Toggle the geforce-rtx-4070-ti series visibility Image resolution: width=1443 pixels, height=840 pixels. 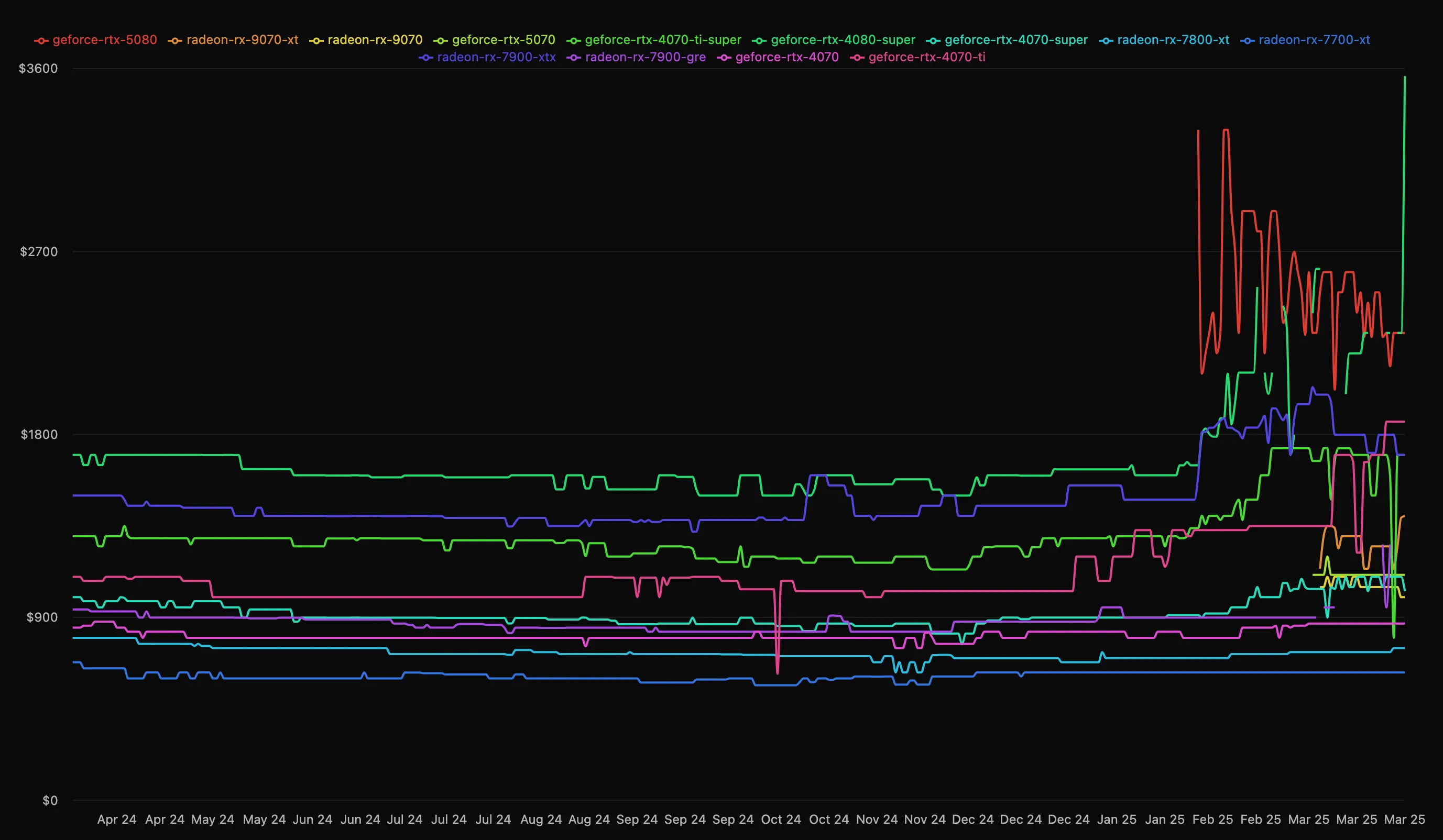(857, 57)
